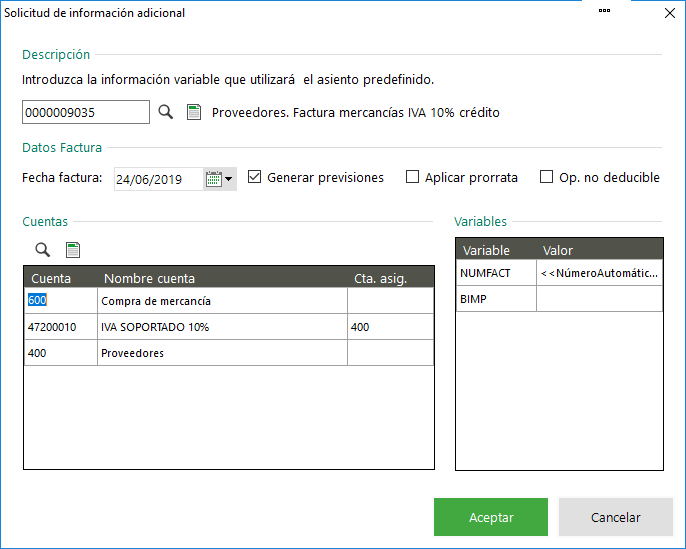
Task: Open the document icon beside the predefined entry code
Action: [x=194, y=112]
